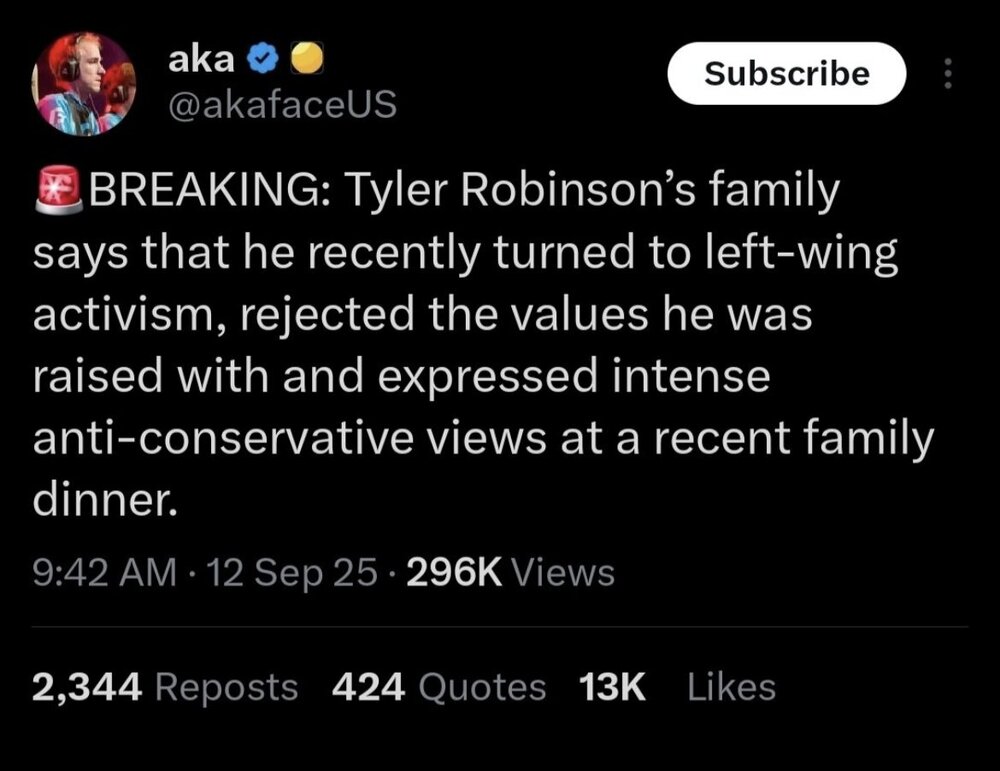
Task: Open the @akafaceUS handle link
Action: 283,102
